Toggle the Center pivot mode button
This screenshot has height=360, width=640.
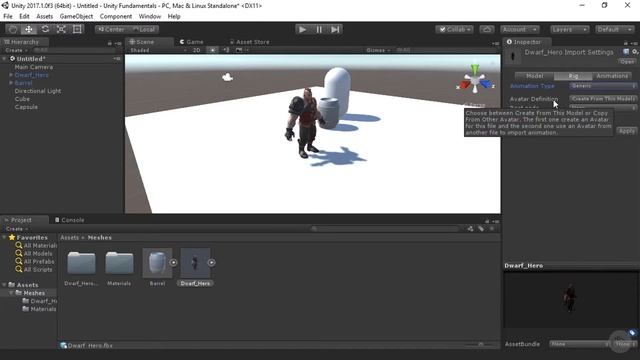point(111,29)
